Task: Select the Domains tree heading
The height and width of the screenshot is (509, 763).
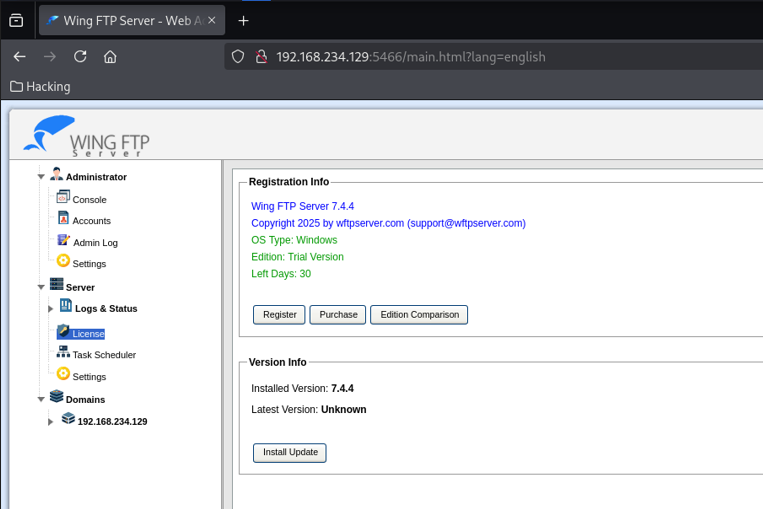Action: point(85,400)
